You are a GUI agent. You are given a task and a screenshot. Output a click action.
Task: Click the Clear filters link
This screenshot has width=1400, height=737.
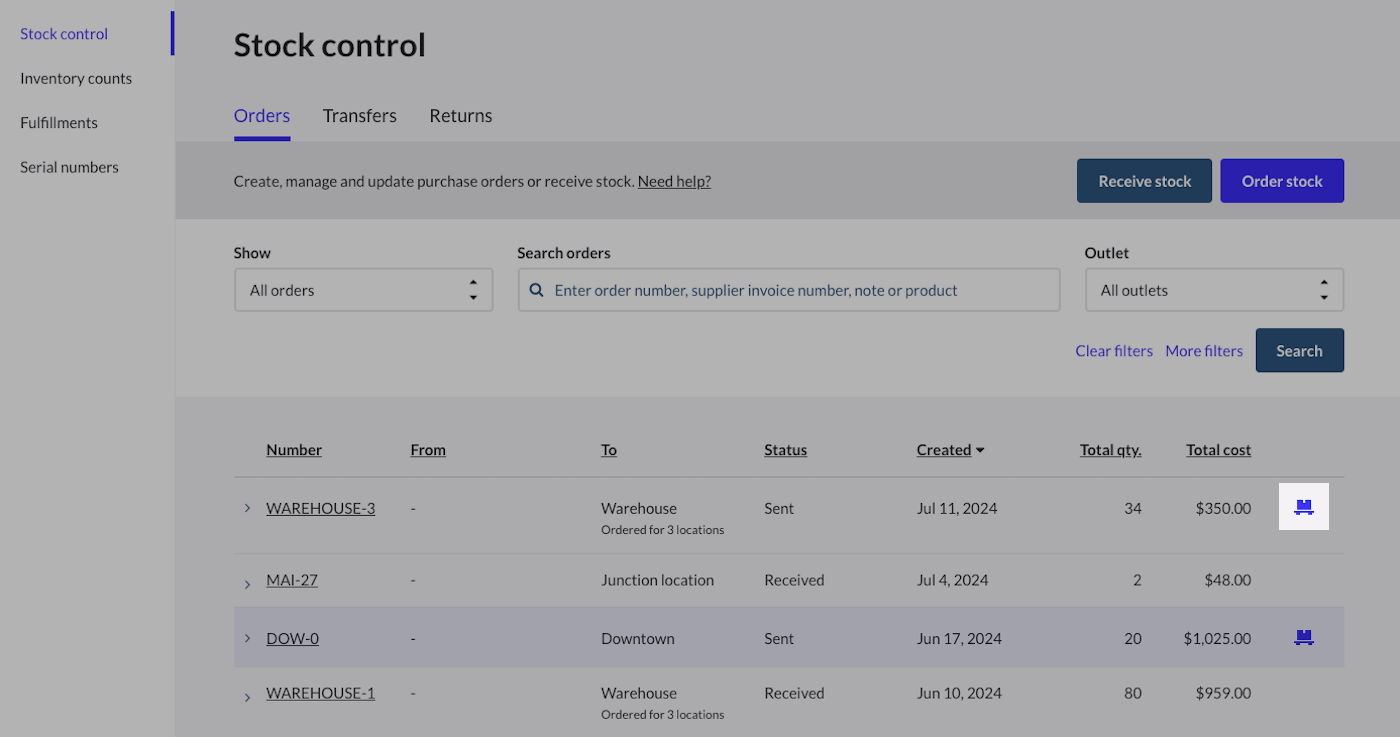[1114, 351]
